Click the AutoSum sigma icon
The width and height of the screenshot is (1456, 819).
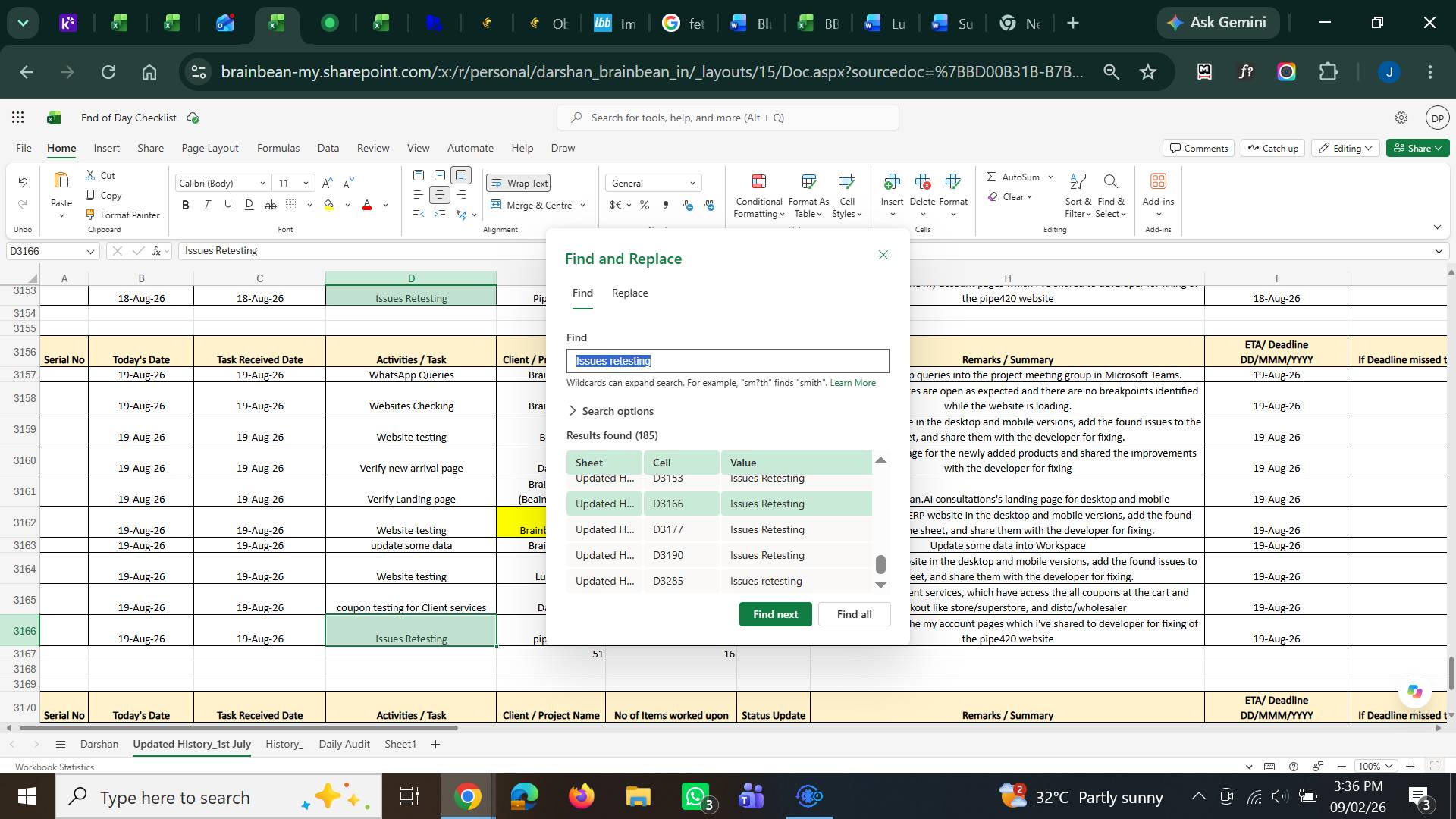tap(991, 177)
